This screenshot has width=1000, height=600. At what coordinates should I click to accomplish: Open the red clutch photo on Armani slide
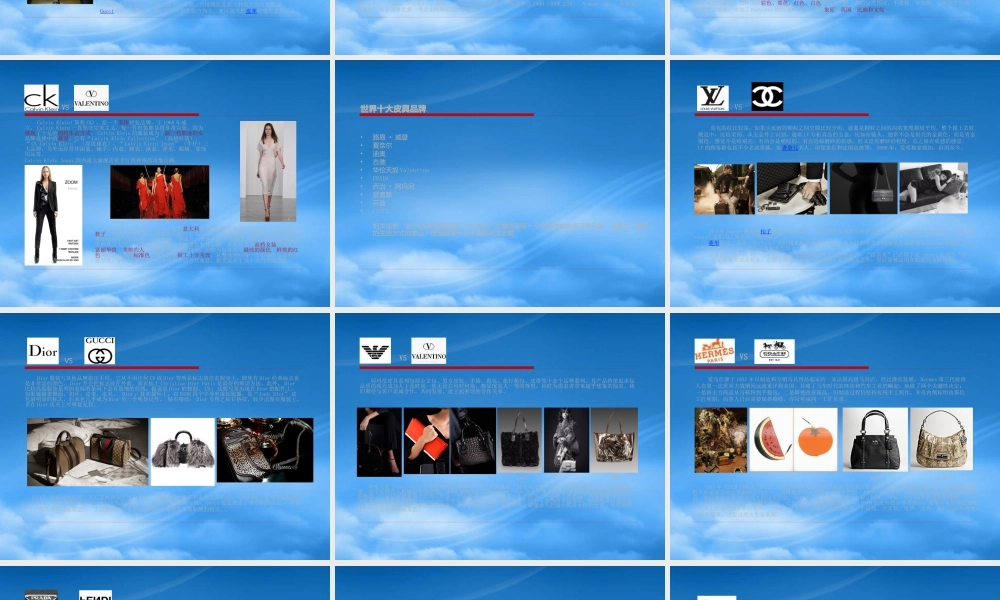pos(427,441)
